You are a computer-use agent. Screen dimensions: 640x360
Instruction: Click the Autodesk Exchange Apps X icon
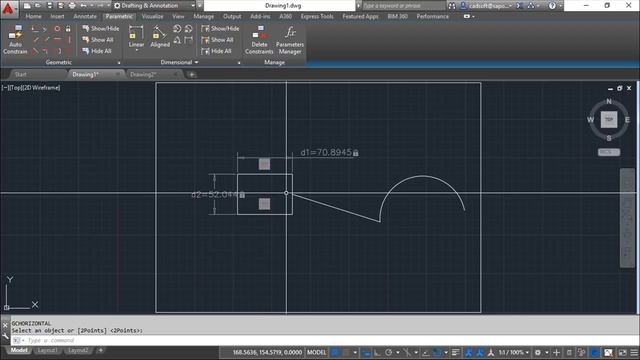point(520,6)
